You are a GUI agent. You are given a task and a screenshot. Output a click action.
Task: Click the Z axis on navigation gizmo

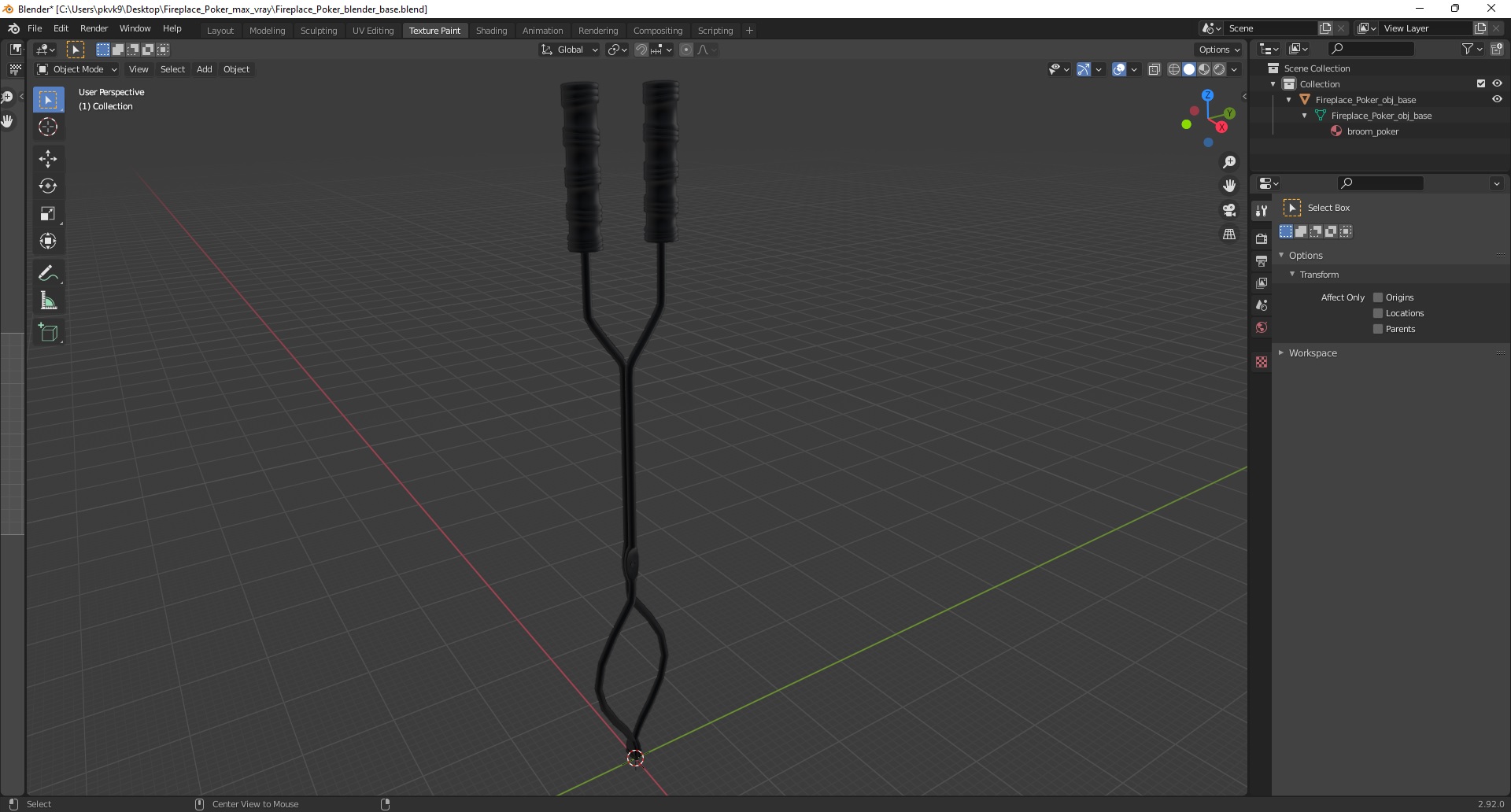point(1208,95)
